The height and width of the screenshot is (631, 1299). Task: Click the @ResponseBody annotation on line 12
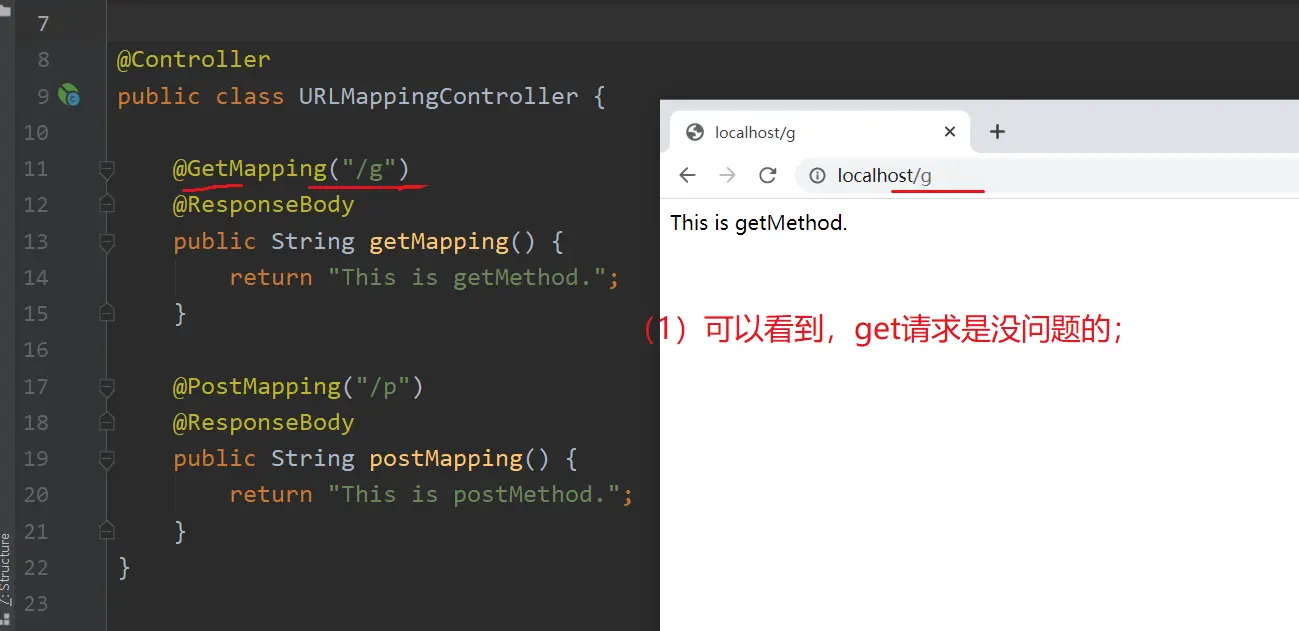(x=264, y=205)
